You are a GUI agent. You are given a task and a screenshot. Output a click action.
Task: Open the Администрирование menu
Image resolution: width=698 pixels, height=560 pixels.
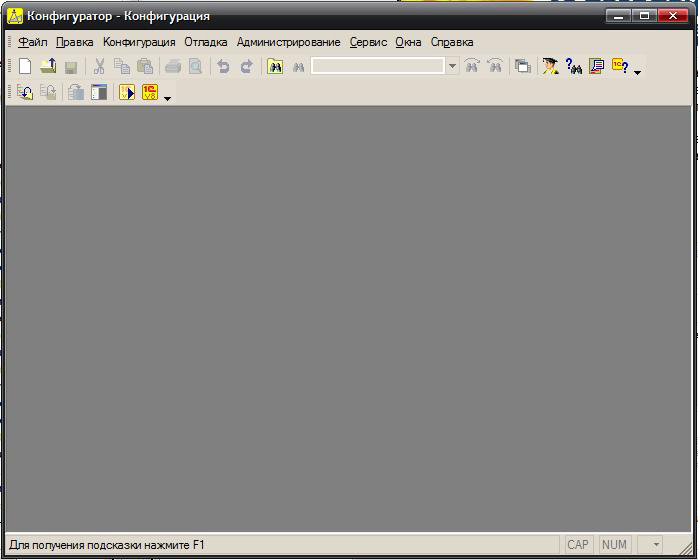288,42
